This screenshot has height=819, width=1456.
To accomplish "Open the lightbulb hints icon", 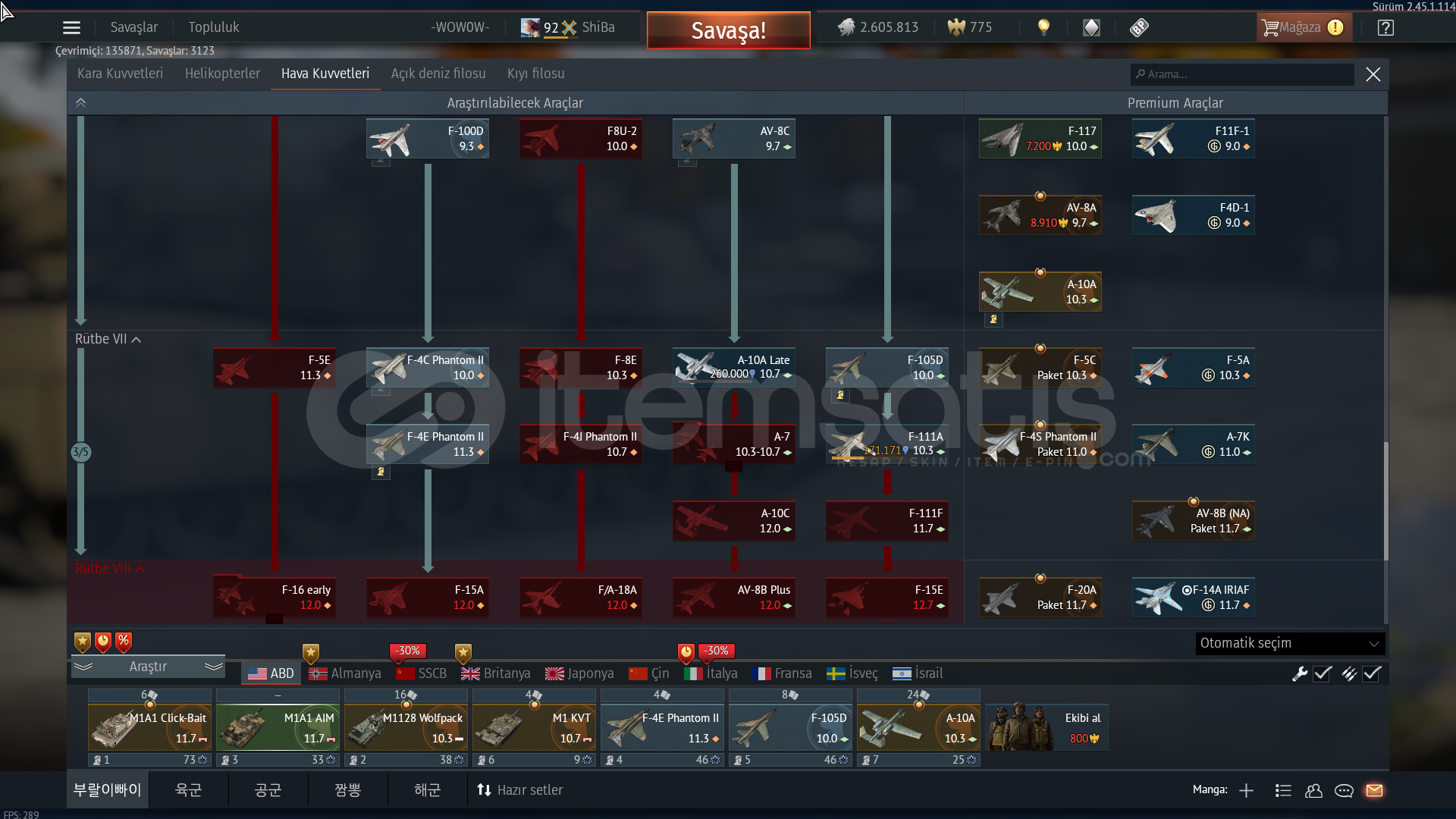I will pos(1043,27).
